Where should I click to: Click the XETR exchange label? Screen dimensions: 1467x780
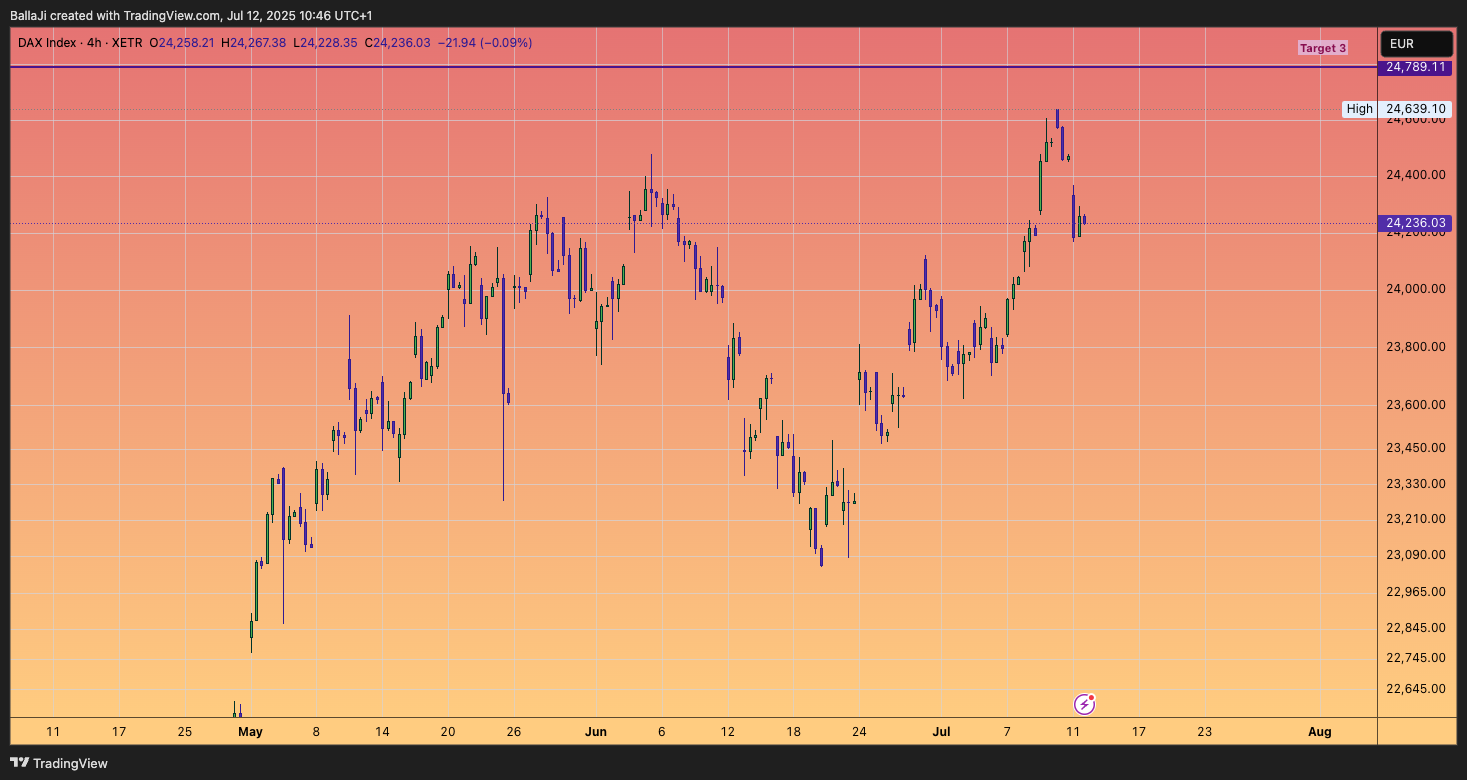126,43
